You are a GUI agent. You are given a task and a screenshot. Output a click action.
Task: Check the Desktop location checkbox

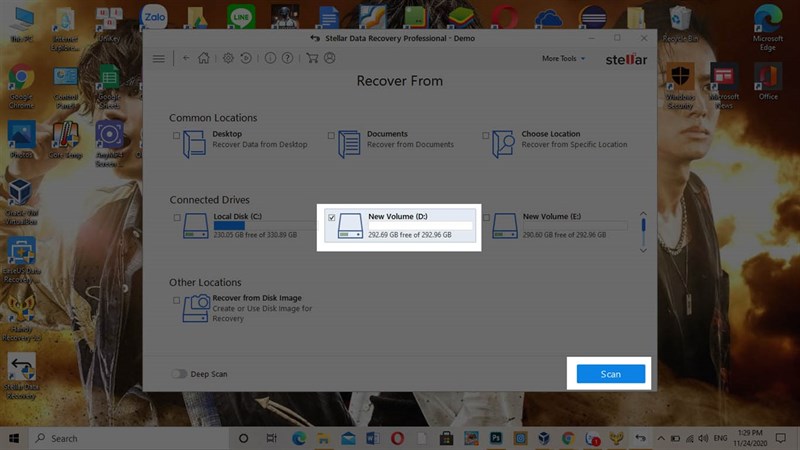(x=176, y=136)
